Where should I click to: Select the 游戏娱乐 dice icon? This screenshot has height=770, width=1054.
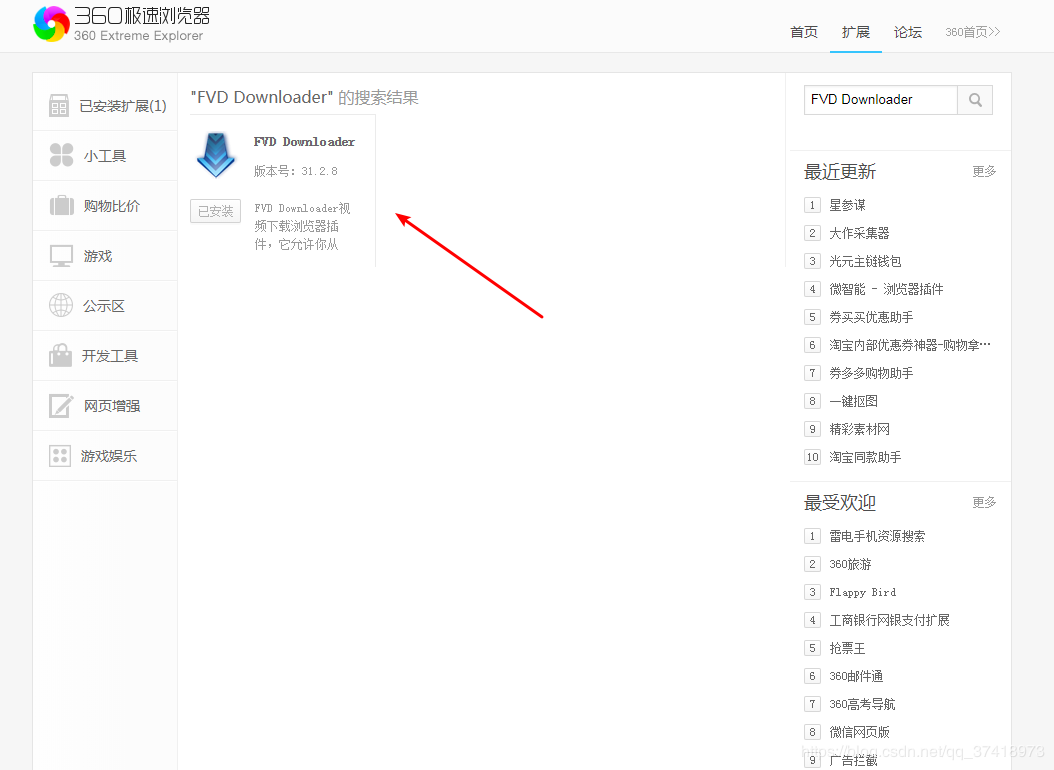(x=60, y=456)
